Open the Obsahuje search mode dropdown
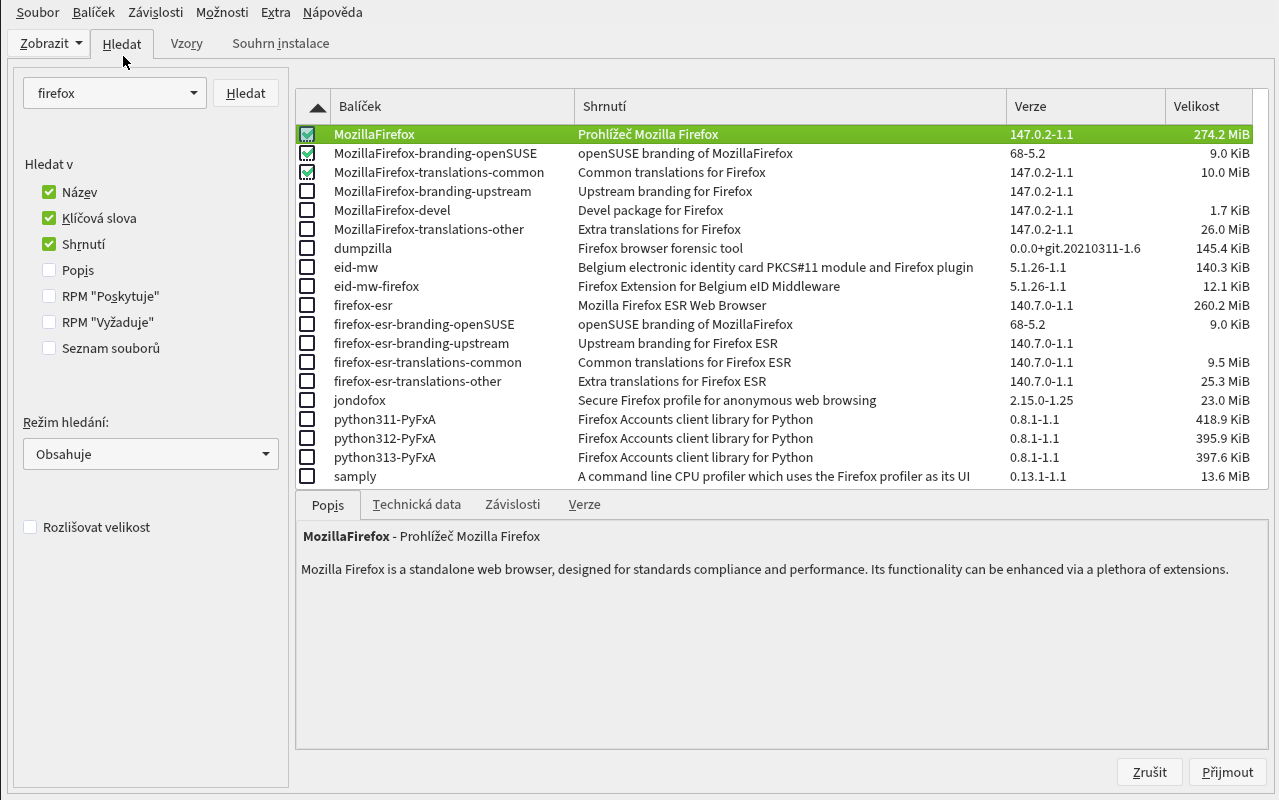Viewport: 1279px width, 800px height. click(151, 454)
